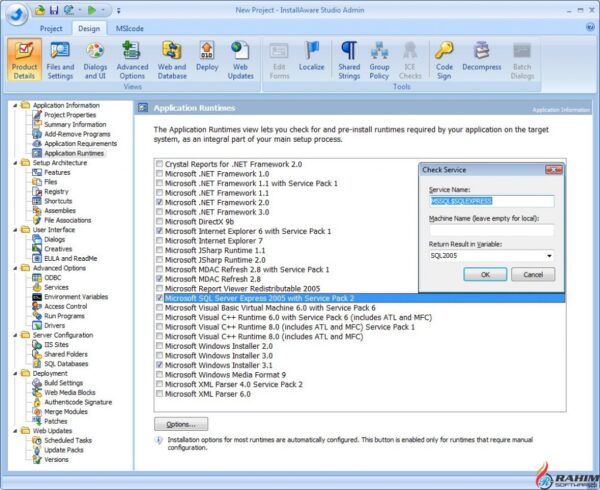Open Web and Database view
The height and width of the screenshot is (490, 600).
172,60
